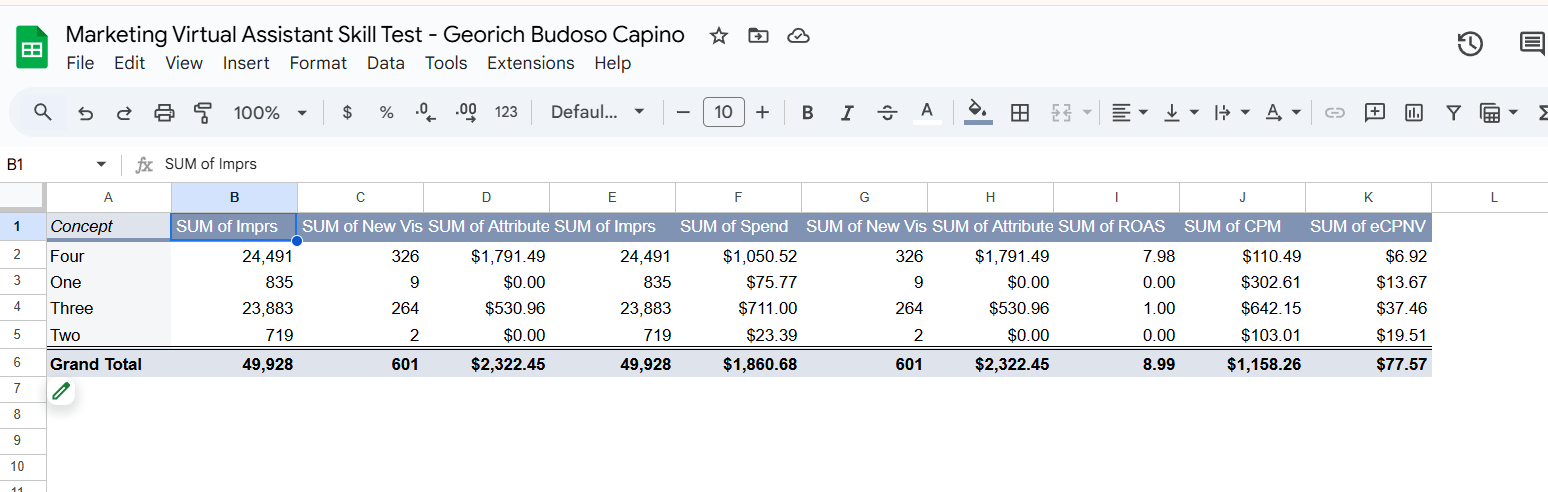Open the Format menu

[x=318, y=63]
